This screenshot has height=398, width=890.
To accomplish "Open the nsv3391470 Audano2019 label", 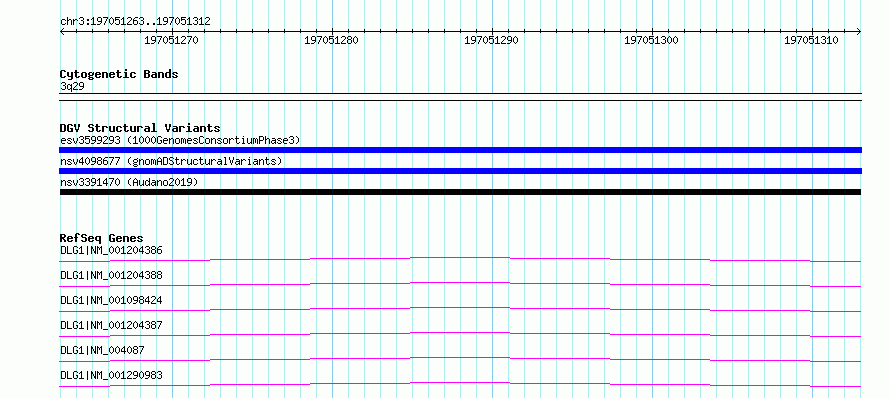I will (x=129, y=182).
